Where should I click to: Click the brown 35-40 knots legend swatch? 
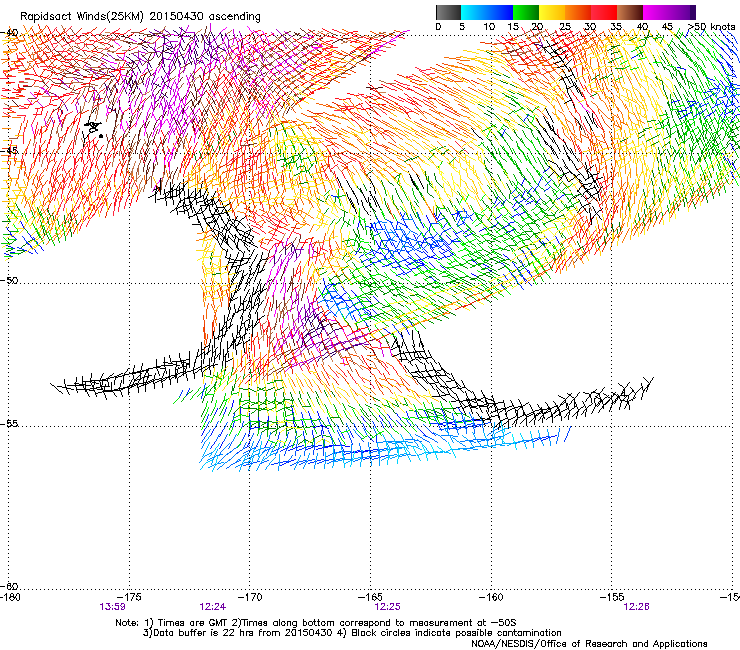pos(630,12)
